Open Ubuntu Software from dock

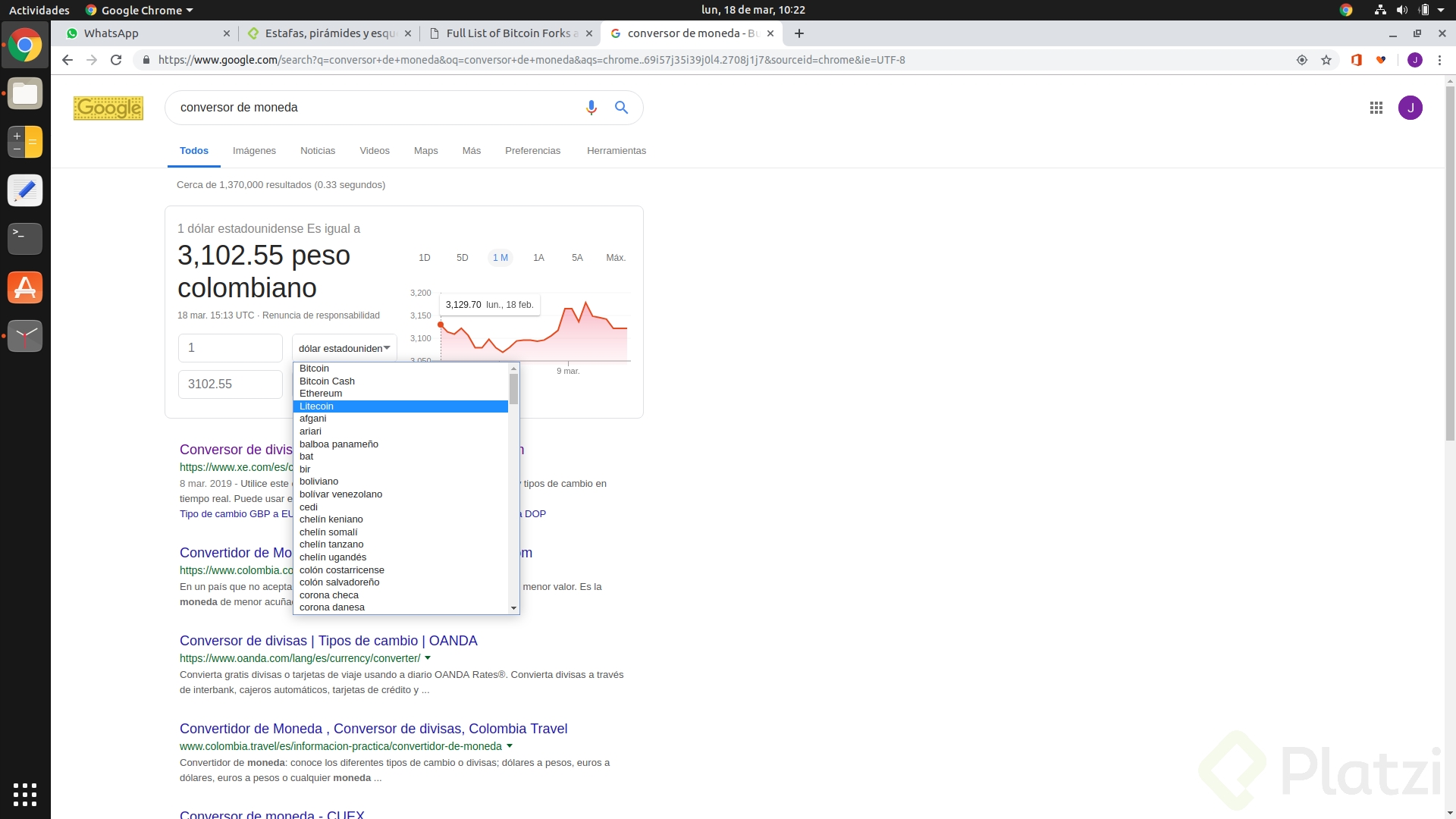pyautogui.click(x=25, y=288)
